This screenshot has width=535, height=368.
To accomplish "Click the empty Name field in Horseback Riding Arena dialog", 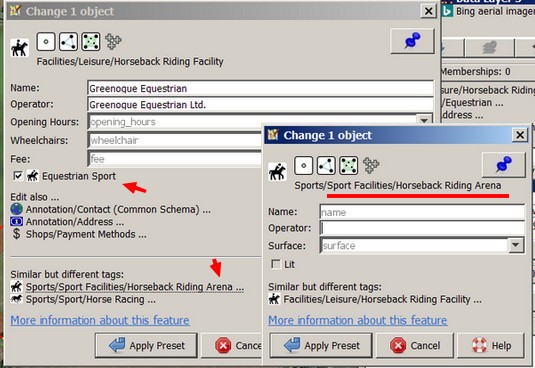I will pos(422,212).
